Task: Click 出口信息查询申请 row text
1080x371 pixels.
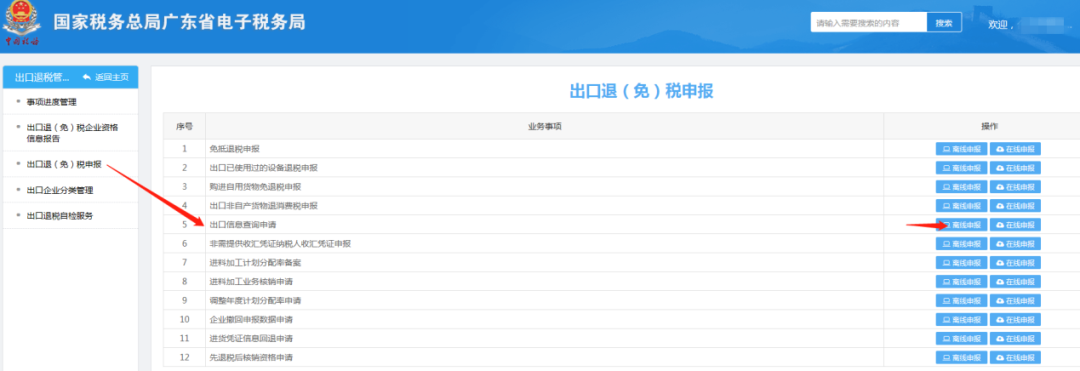Action: (x=243, y=224)
